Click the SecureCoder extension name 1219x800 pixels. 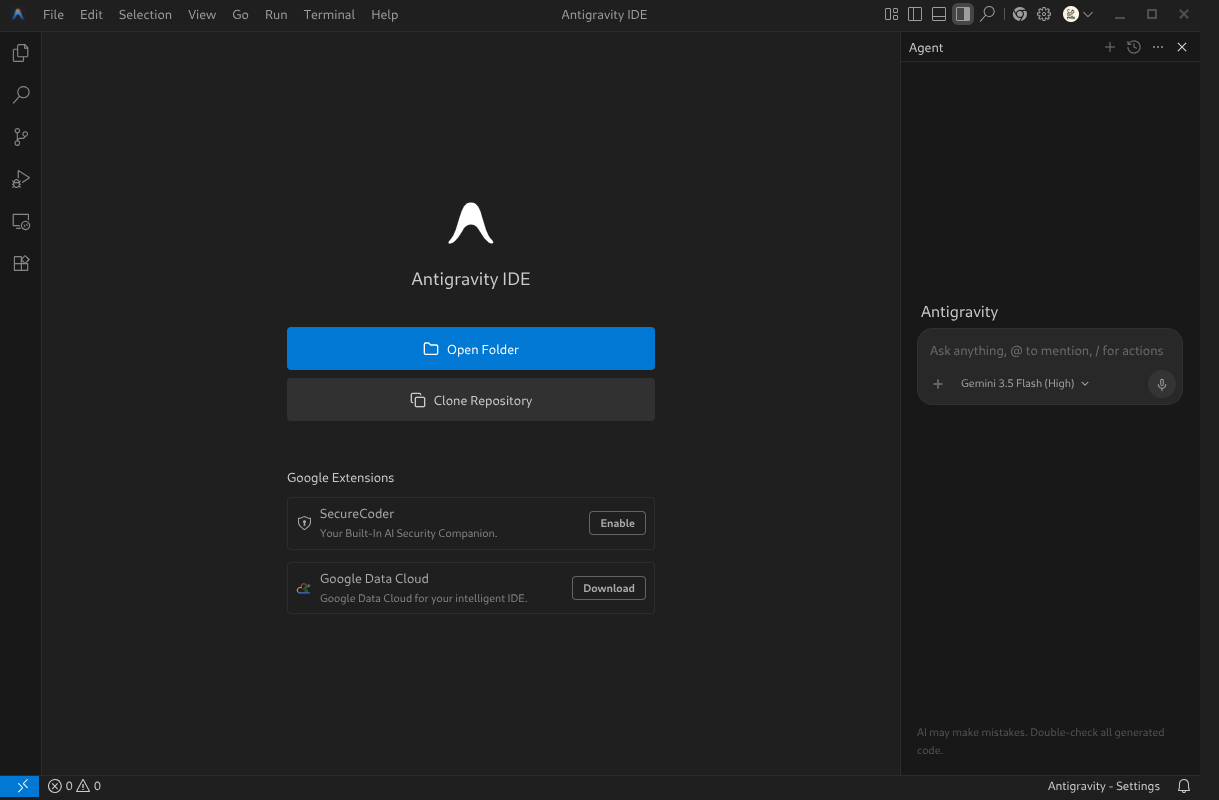click(x=357, y=514)
